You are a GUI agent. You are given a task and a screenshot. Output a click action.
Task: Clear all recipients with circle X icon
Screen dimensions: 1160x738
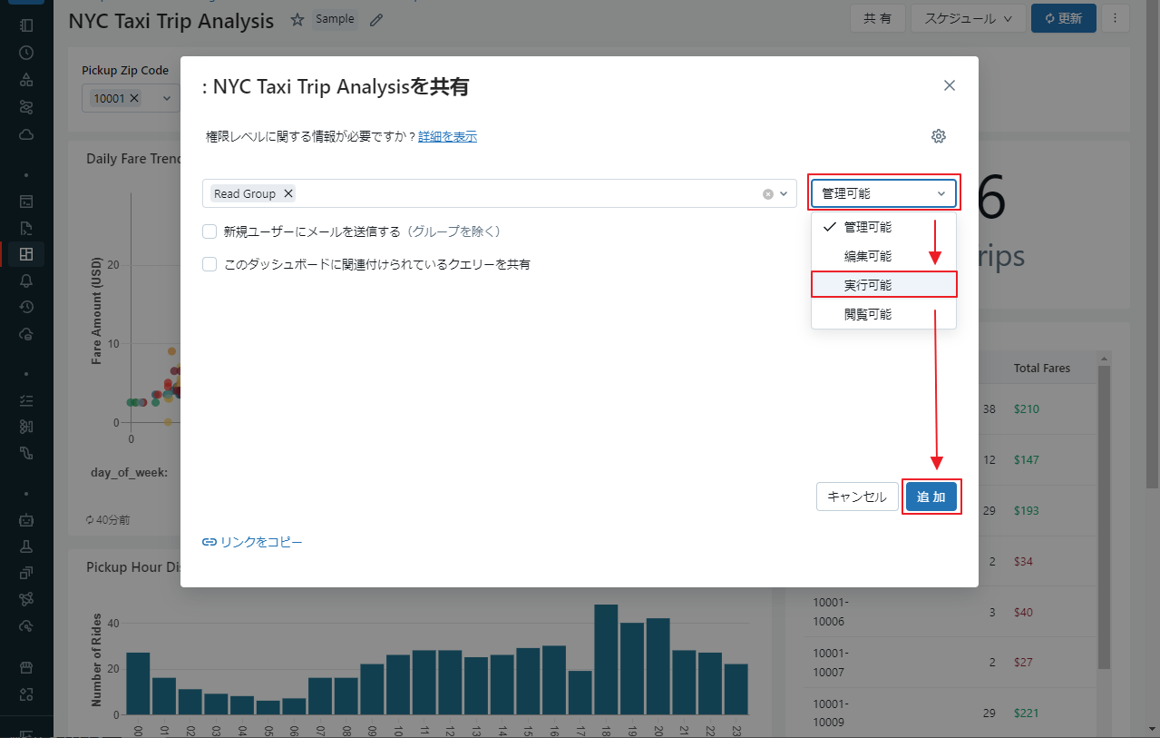[x=768, y=194]
